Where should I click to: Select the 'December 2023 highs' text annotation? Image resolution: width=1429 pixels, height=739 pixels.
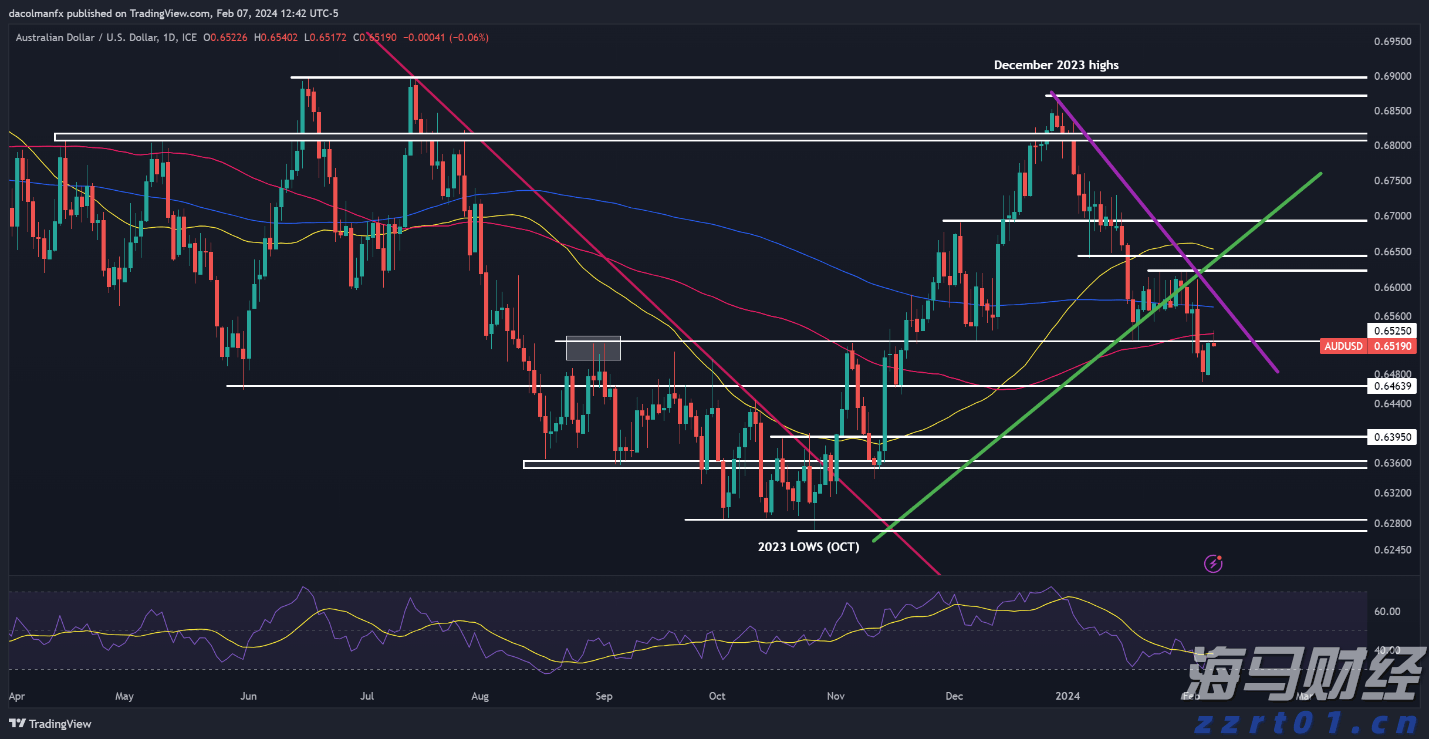pos(1056,65)
